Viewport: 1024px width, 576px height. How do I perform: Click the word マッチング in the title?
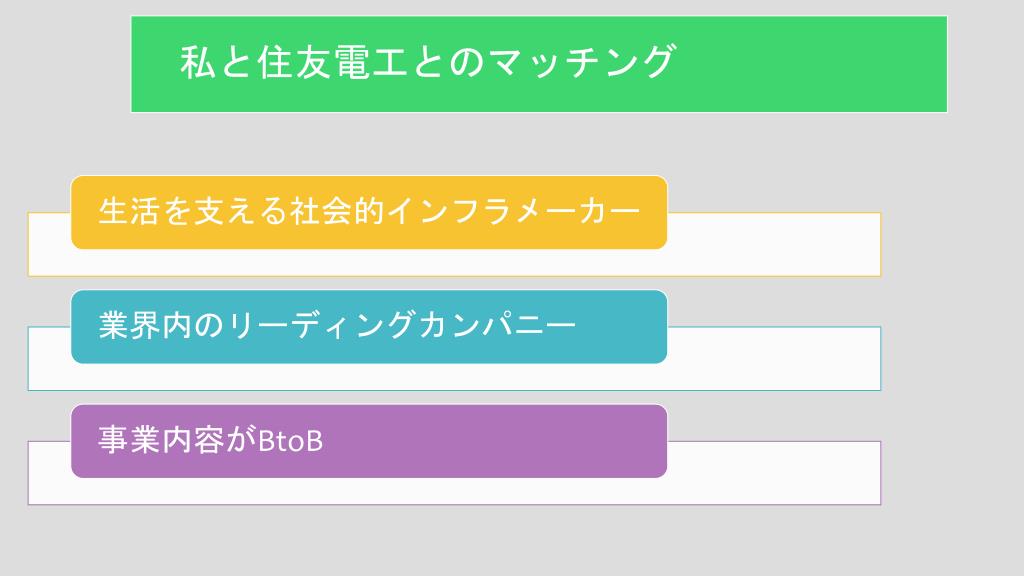coord(581,63)
